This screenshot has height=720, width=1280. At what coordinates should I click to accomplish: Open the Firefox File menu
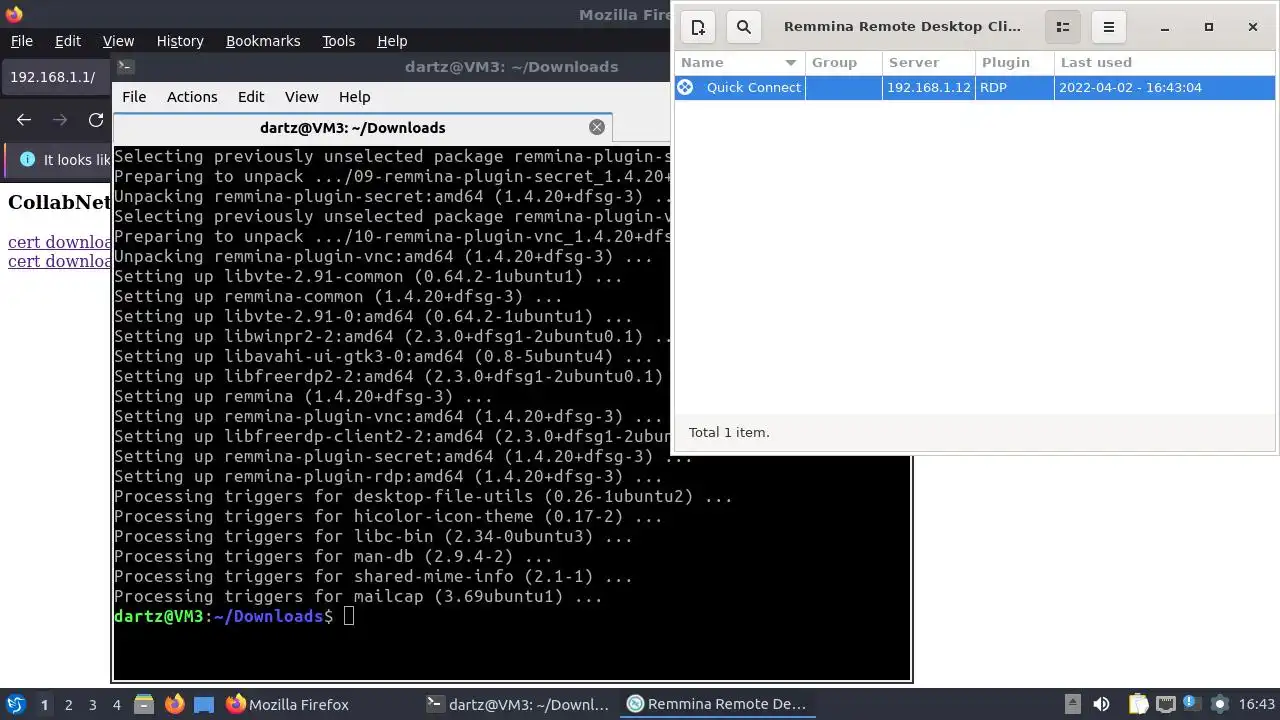click(x=21, y=41)
